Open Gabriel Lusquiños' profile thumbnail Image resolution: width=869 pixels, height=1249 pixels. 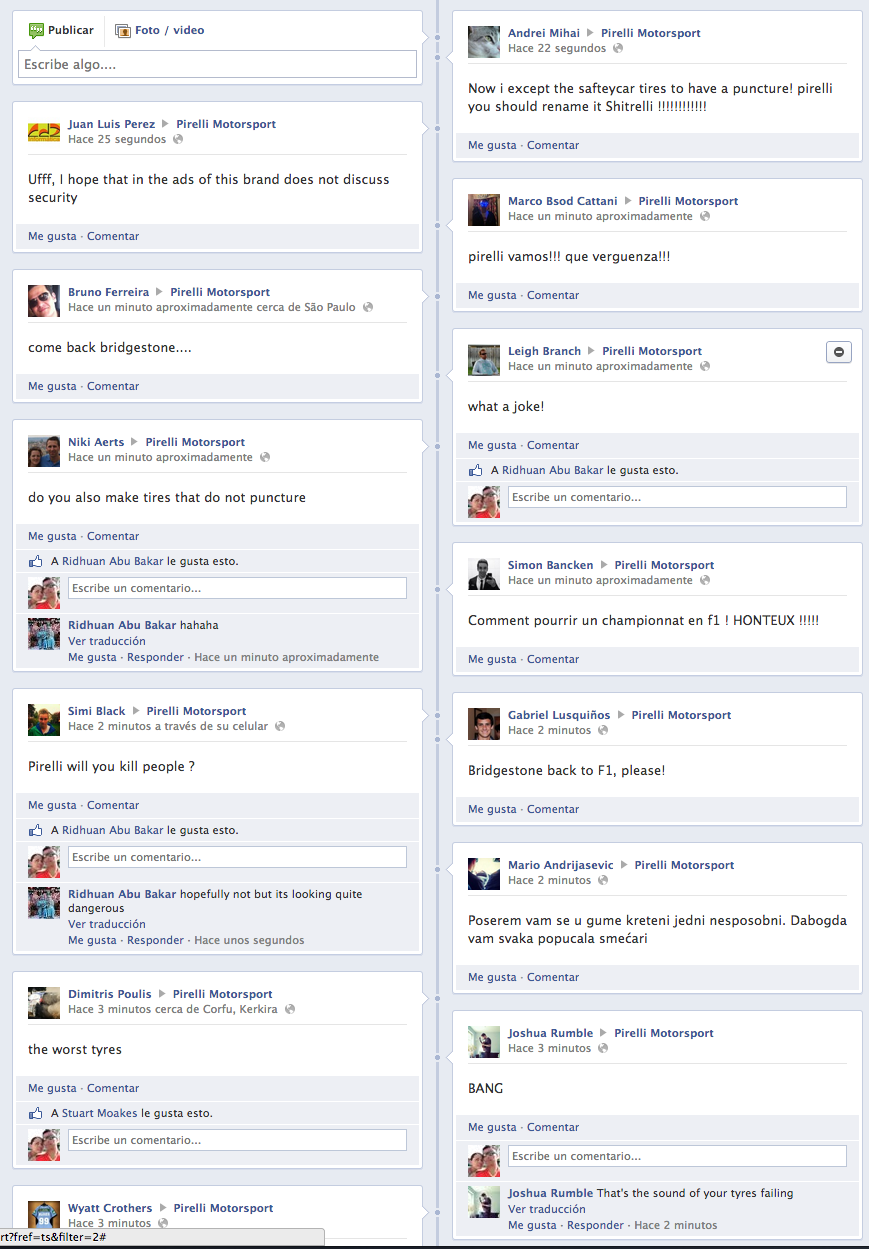coord(484,724)
